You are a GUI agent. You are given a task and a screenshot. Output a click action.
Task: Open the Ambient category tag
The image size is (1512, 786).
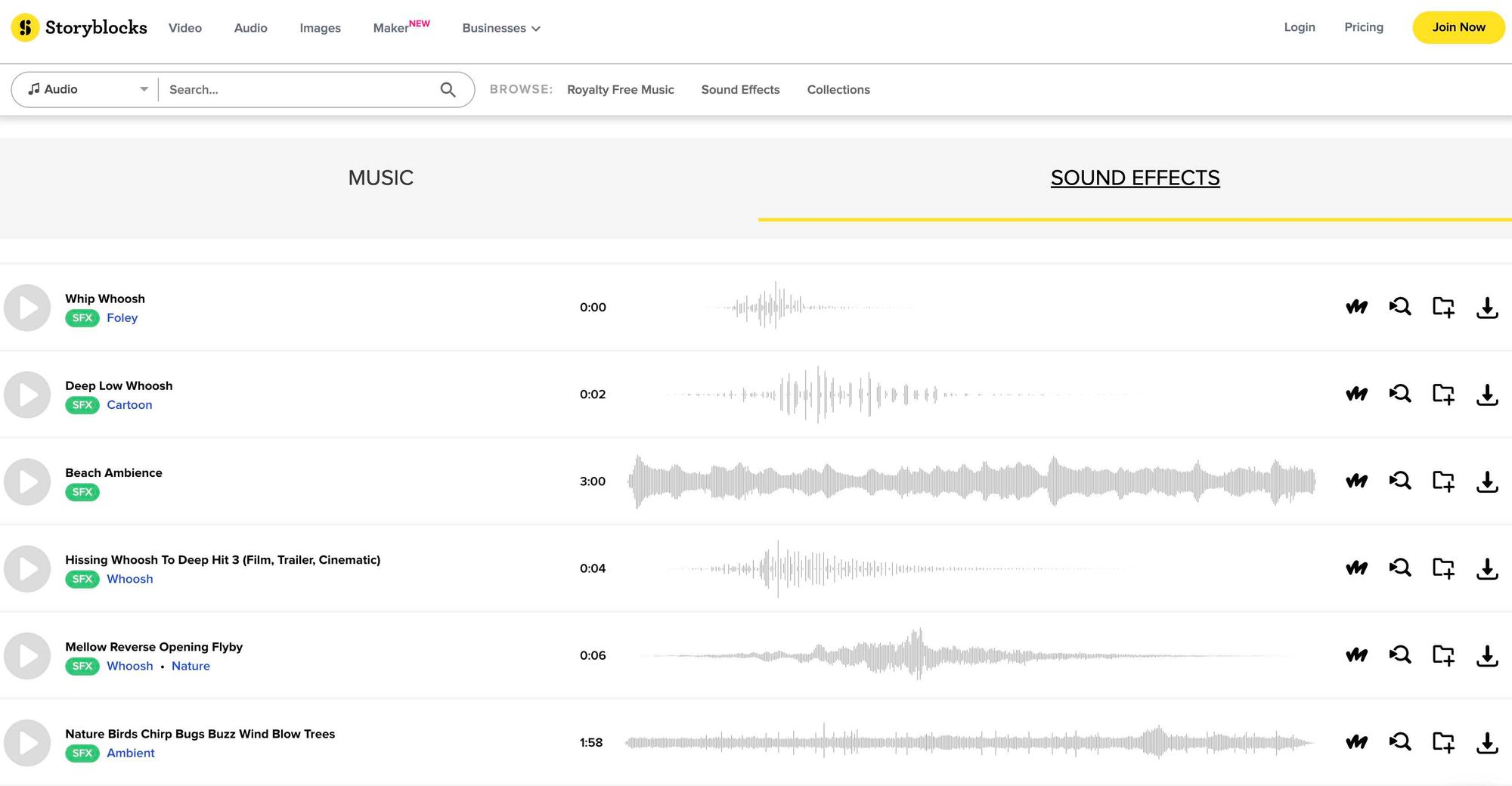(x=131, y=754)
